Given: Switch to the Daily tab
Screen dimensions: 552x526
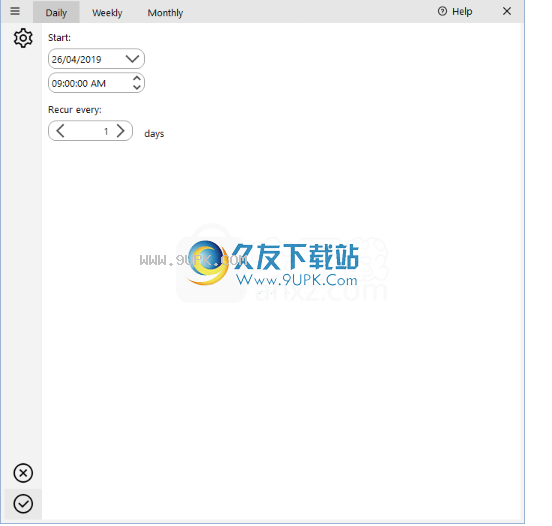Looking at the screenshot, I should pyautogui.click(x=56, y=13).
